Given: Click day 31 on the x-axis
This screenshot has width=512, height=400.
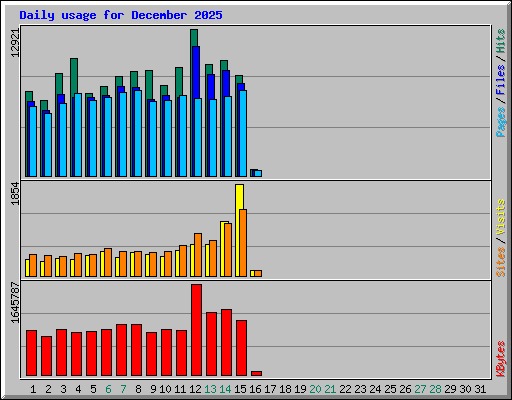Looking at the screenshot, I should click(480, 389).
